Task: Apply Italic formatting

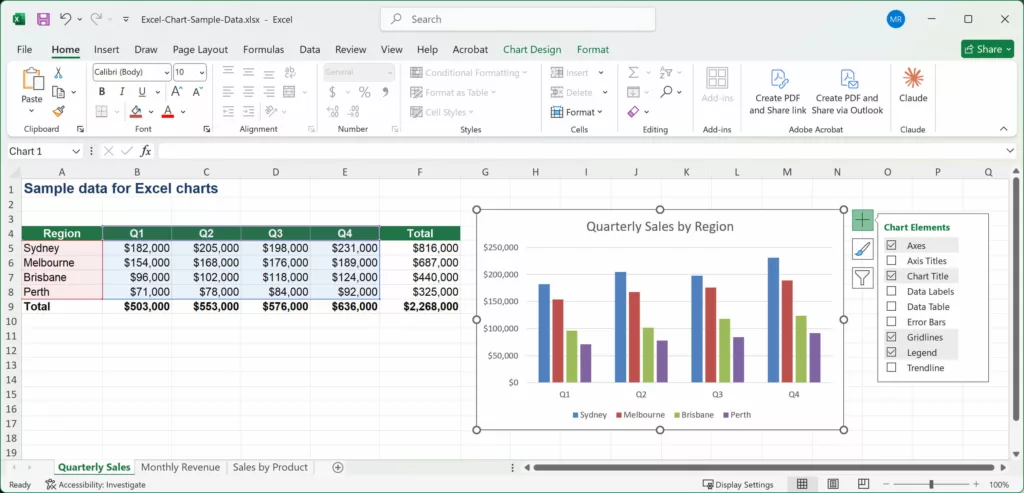Action: point(121,92)
